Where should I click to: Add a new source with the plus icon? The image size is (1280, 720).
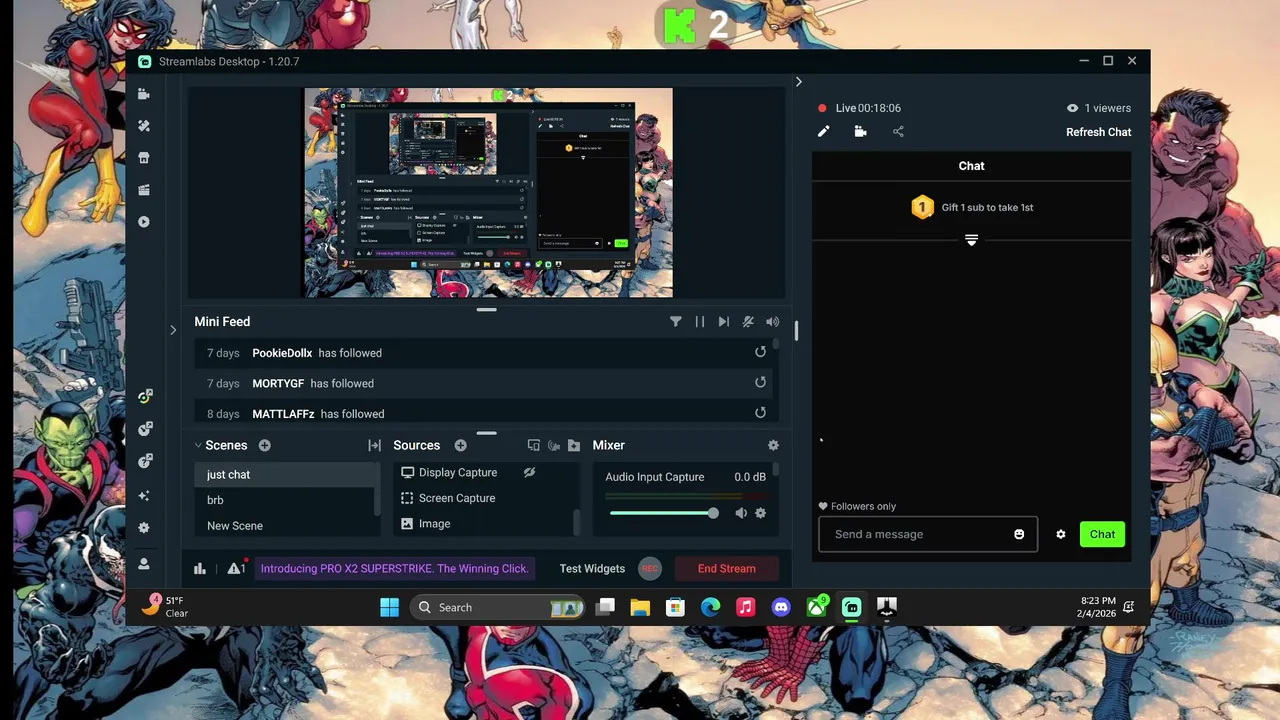point(461,445)
